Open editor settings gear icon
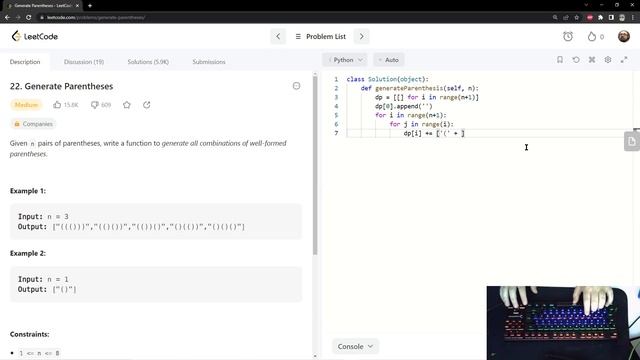640x360 pixels. 608,60
